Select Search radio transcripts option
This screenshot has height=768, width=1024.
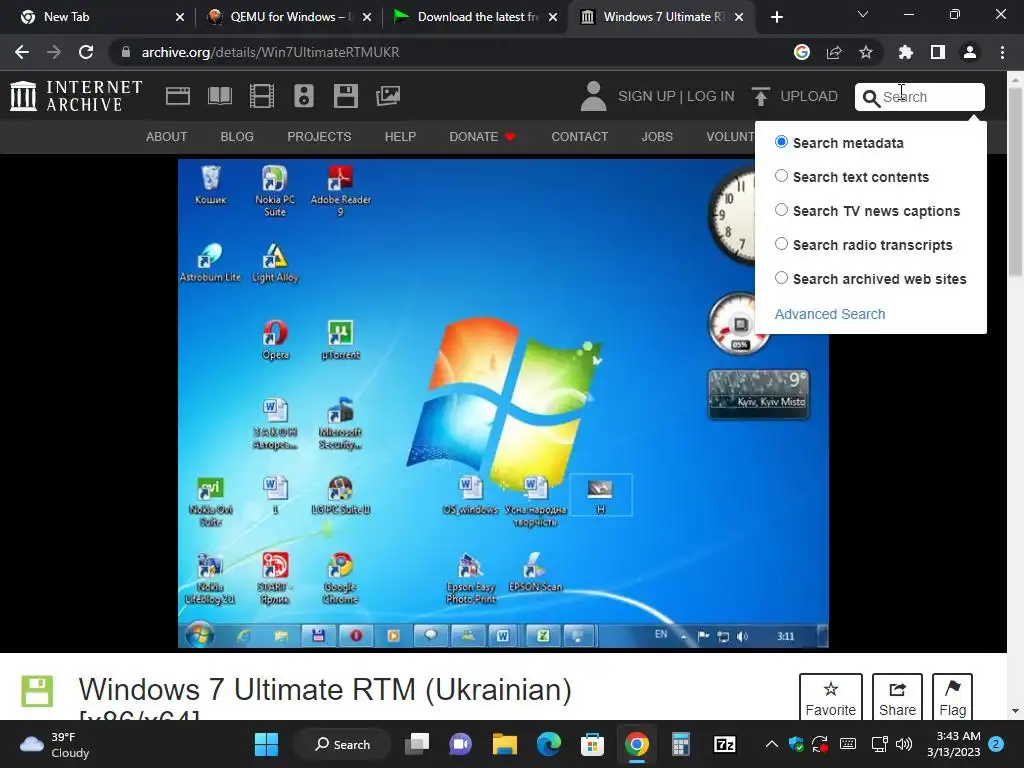coord(782,244)
